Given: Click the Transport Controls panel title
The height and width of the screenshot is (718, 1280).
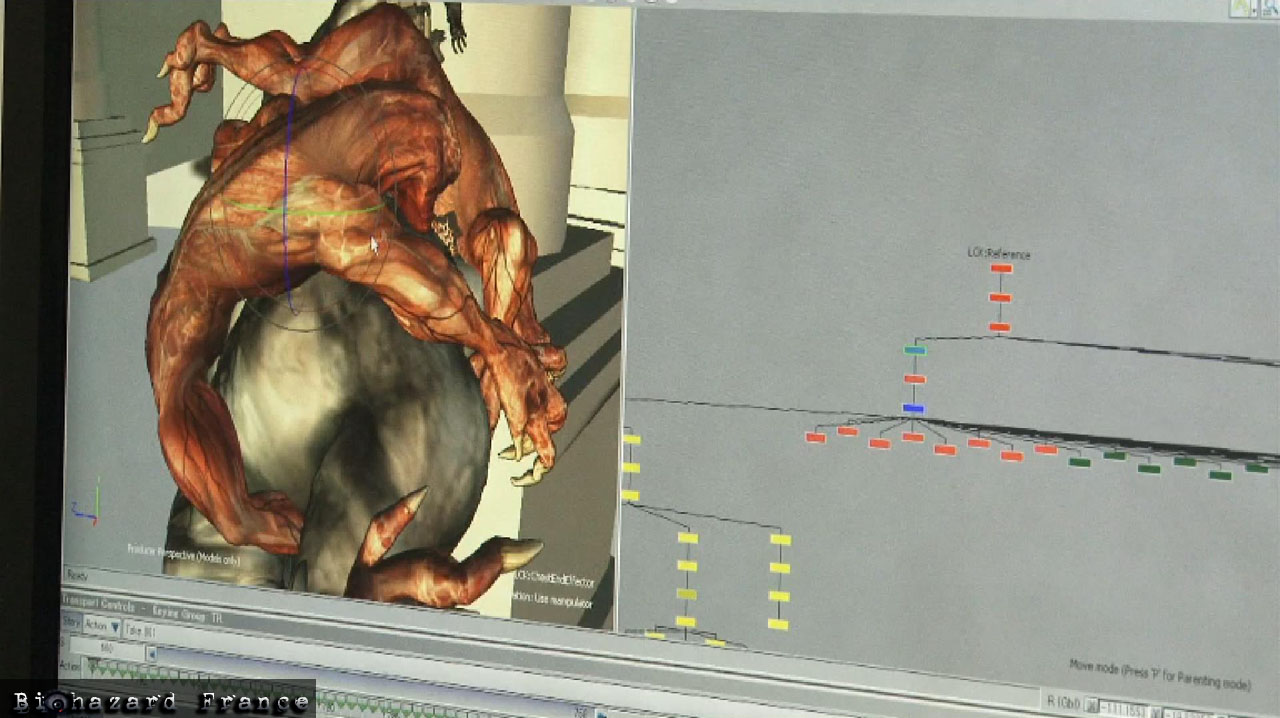Looking at the screenshot, I should tap(98, 602).
